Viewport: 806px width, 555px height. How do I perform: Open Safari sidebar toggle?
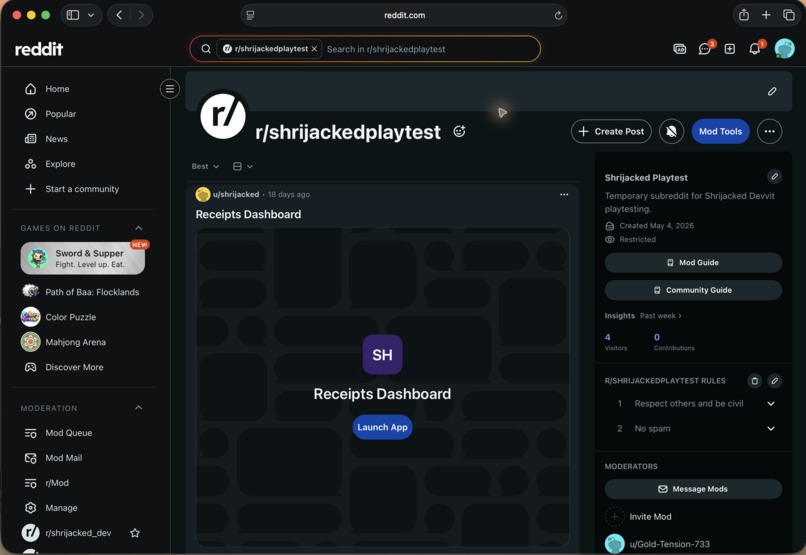73,15
